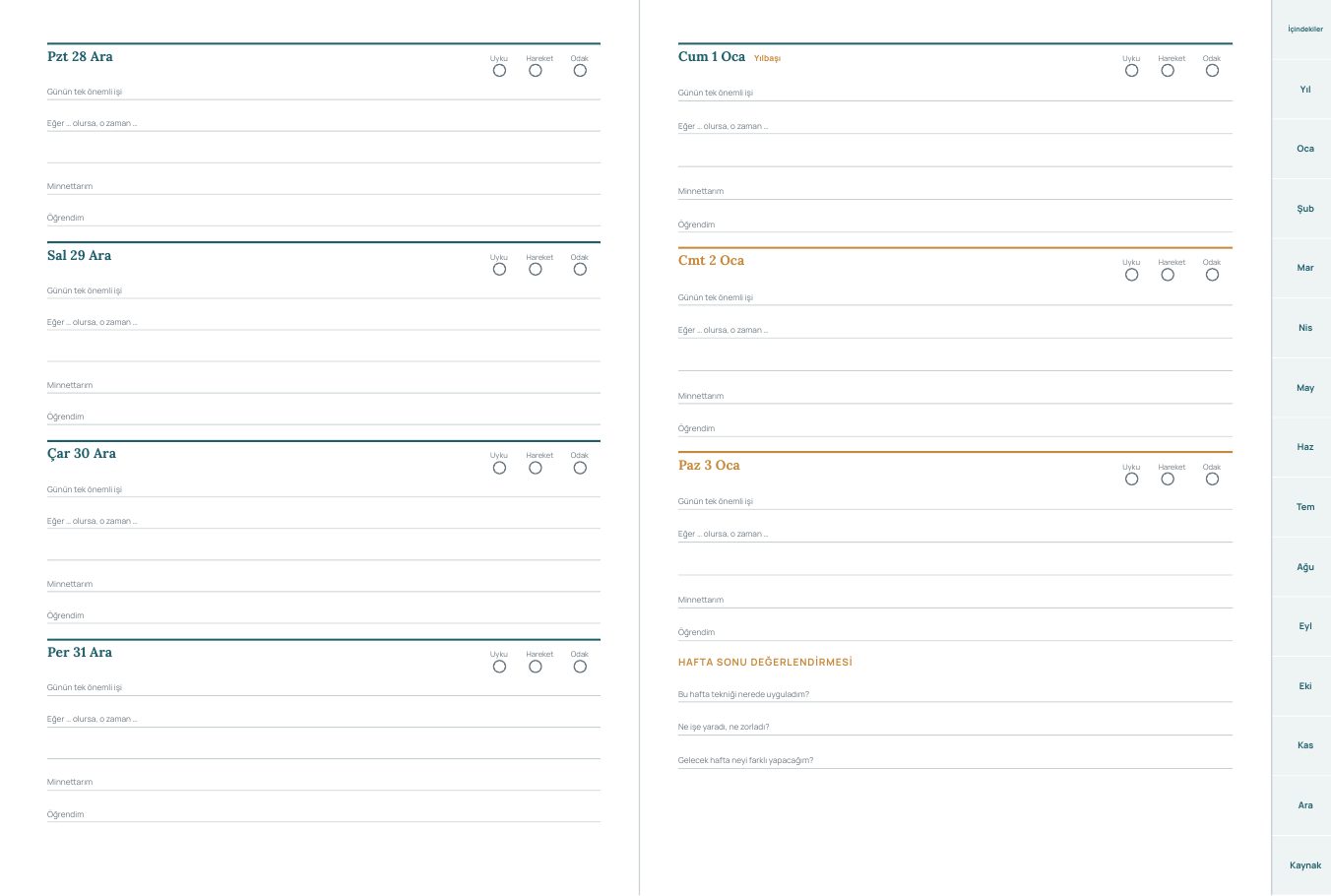Tick the Odak circle for Paz 3 Oca
1331x896 pixels.
[1212, 480]
